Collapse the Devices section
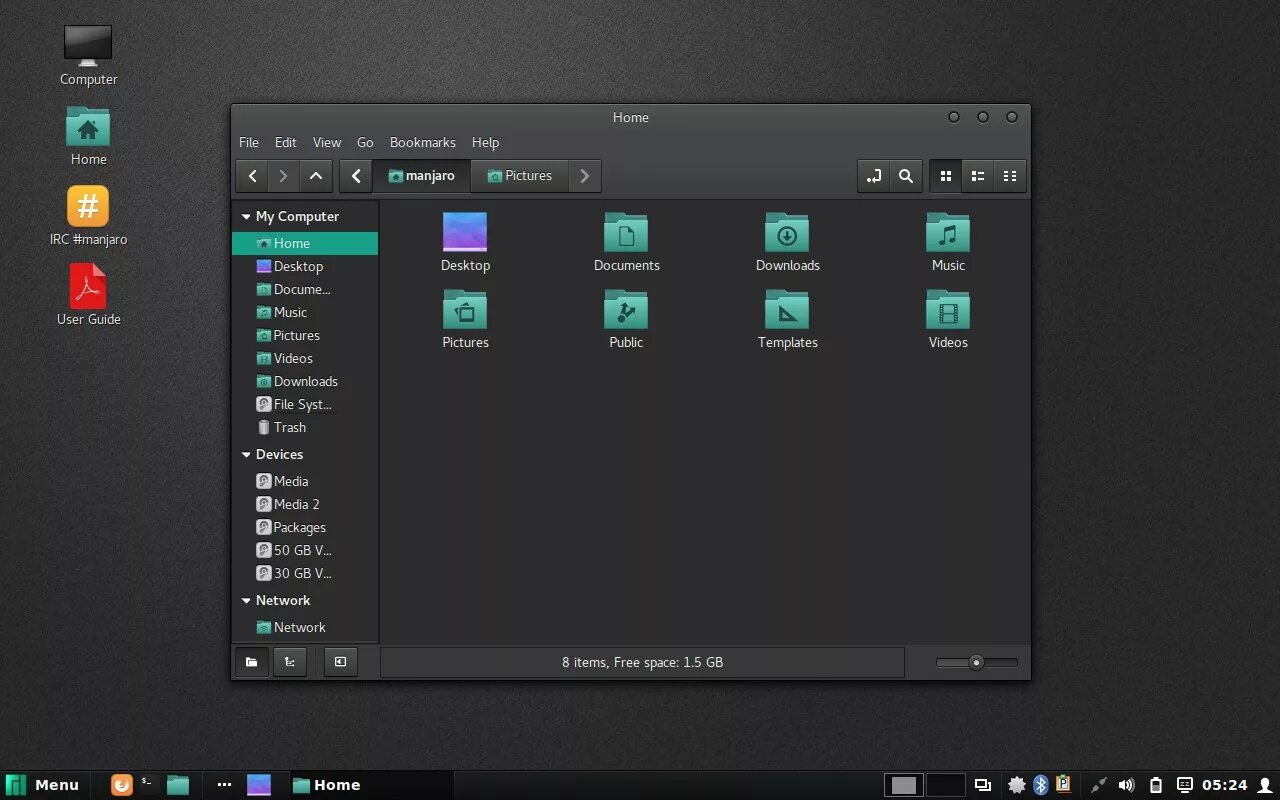This screenshot has width=1280, height=800. [246, 454]
